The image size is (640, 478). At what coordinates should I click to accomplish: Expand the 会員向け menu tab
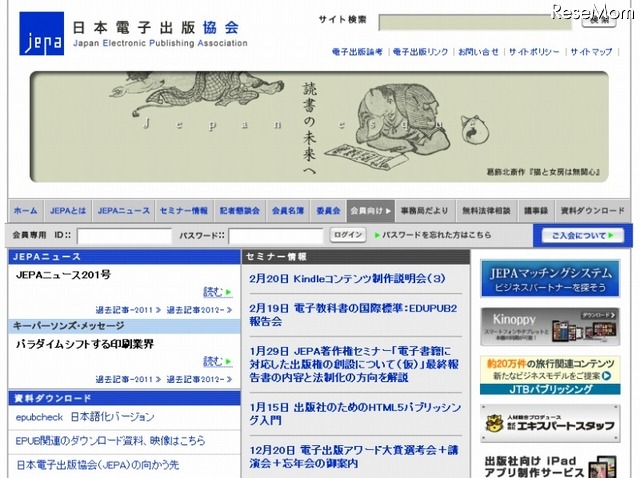(x=371, y=211)
